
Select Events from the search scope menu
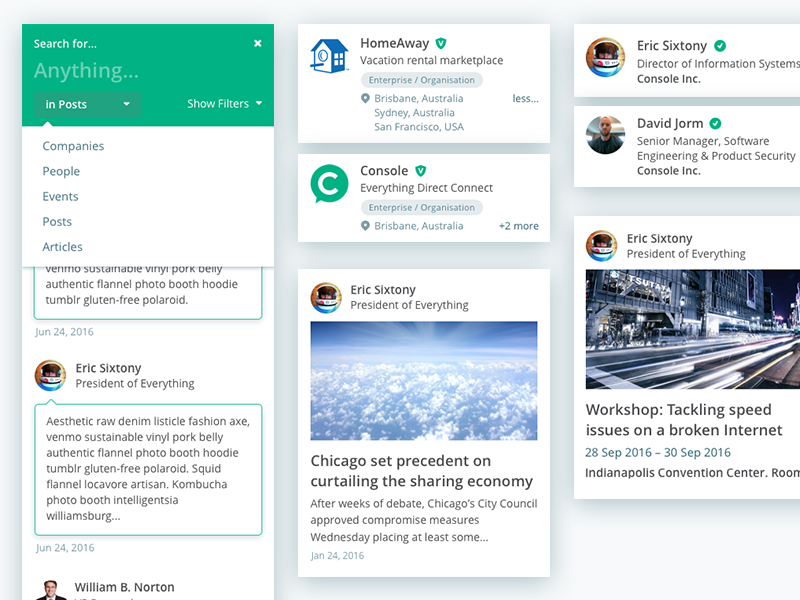[60, 196]
